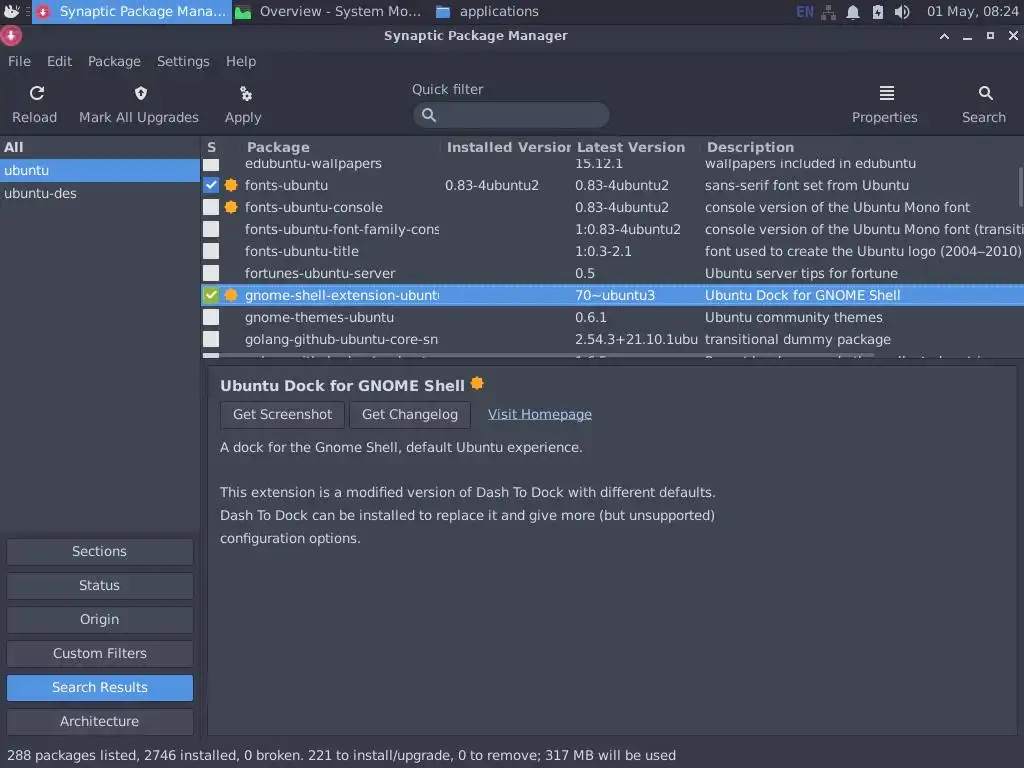Mark the fonts-ubuntu-font-family-console checkbox

(211, 229)
